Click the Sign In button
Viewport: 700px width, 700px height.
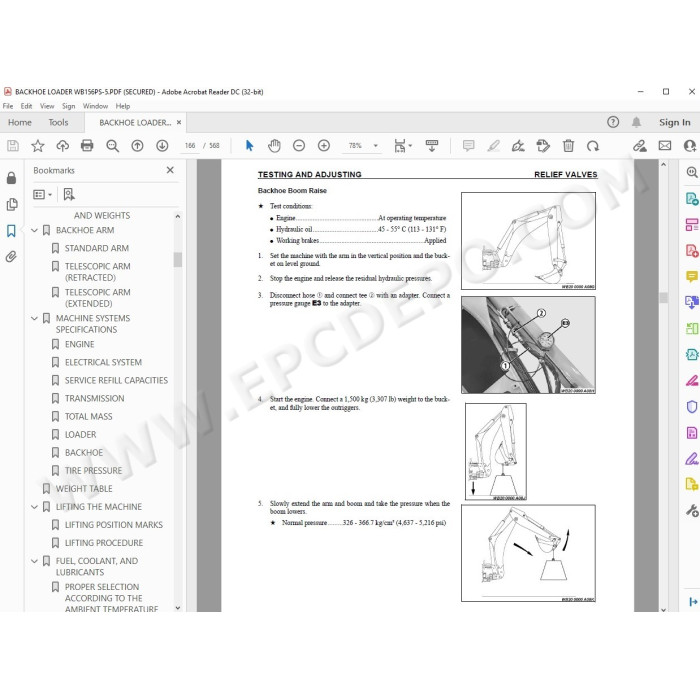coord(675,122)
